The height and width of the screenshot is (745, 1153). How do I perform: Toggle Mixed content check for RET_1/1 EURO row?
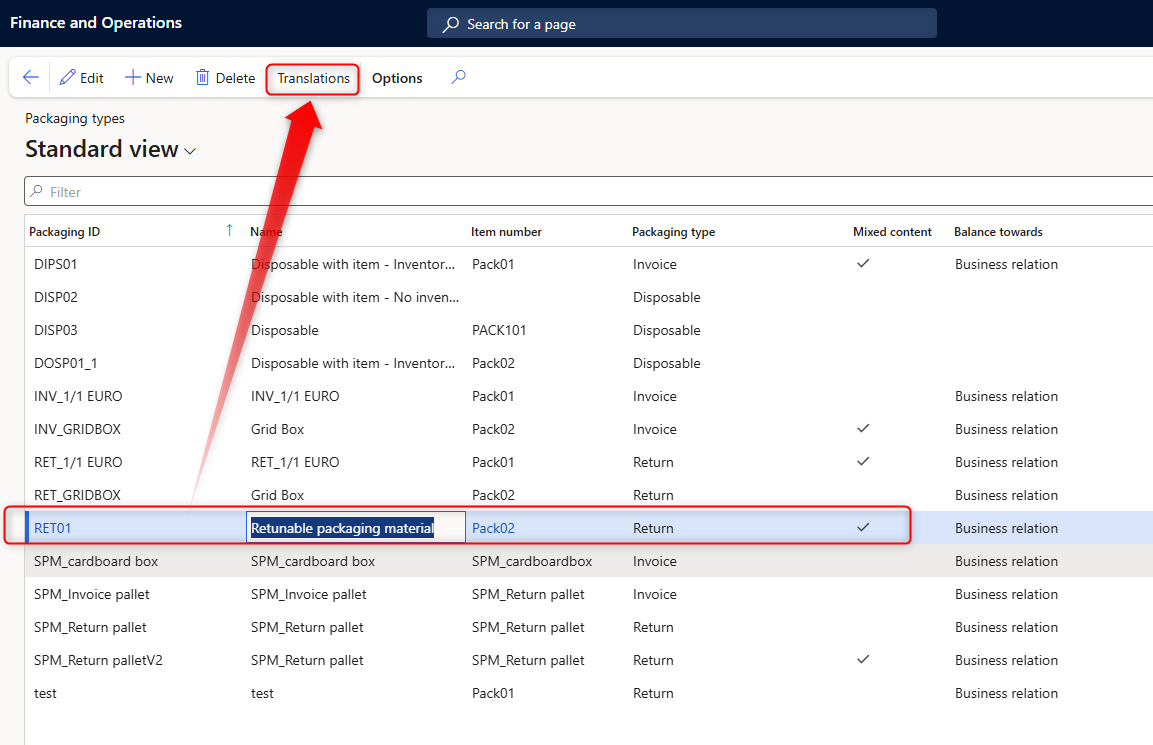point(863,461)
